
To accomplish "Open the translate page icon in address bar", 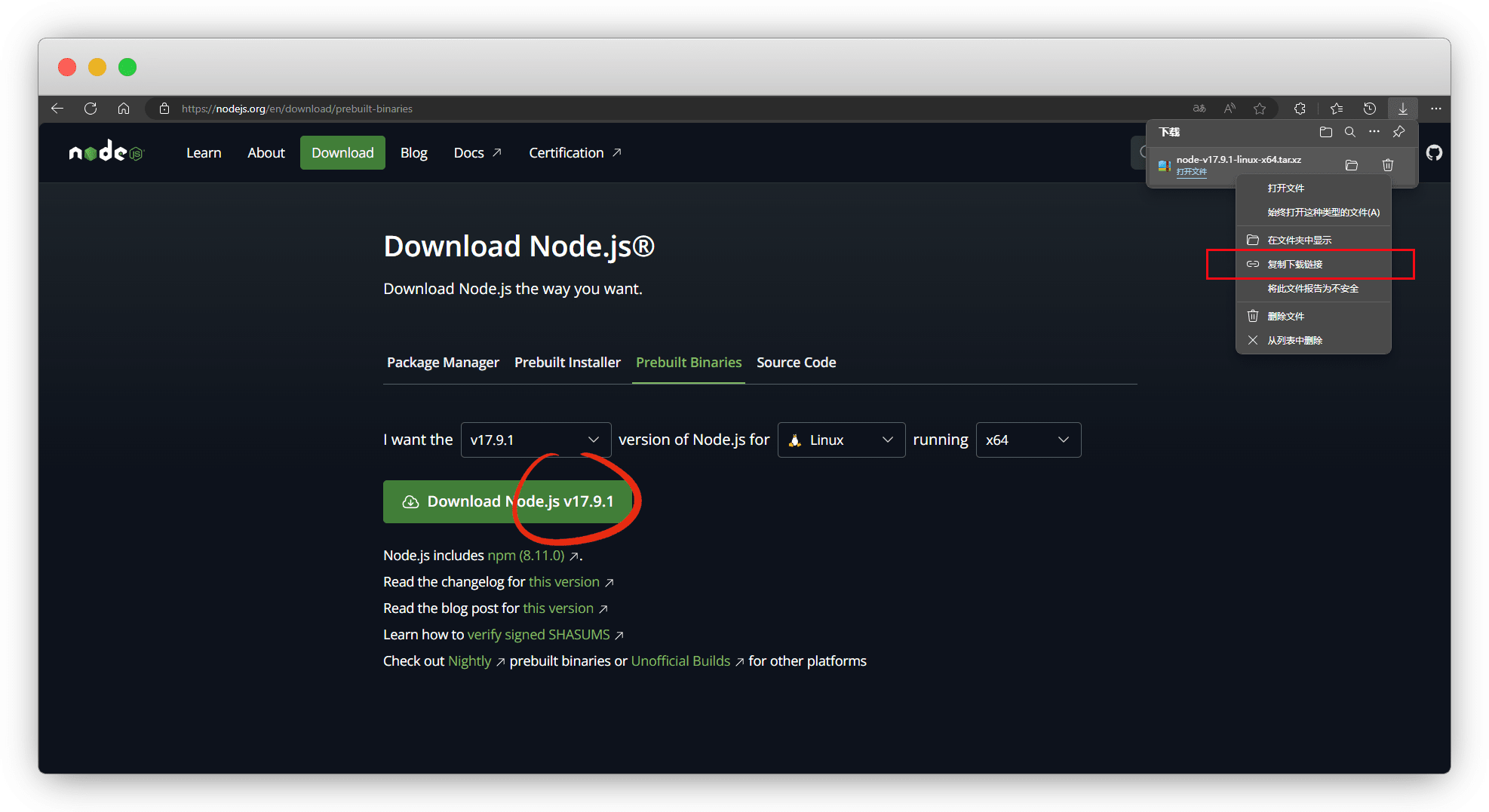I will (1199, 109).
